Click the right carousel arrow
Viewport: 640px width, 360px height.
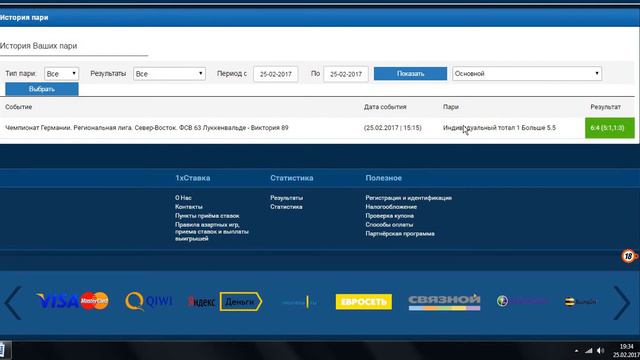coord(622,302)
